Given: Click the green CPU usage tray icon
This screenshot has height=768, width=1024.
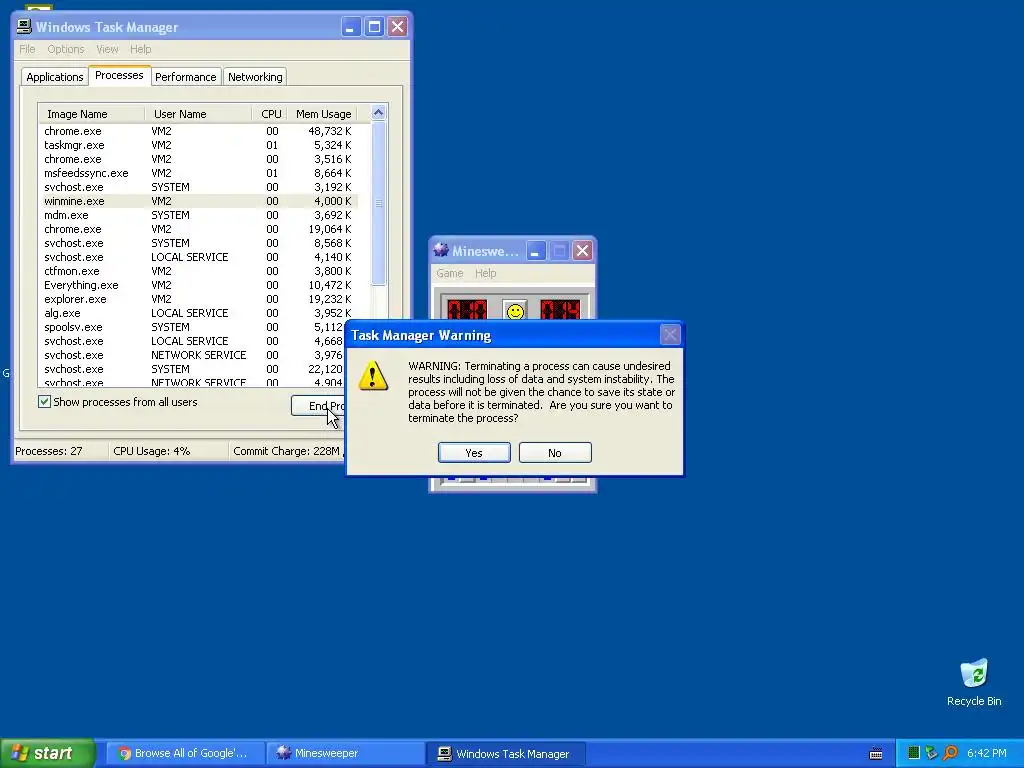Looking at the screenshot, I should click(x=914, y=753).
